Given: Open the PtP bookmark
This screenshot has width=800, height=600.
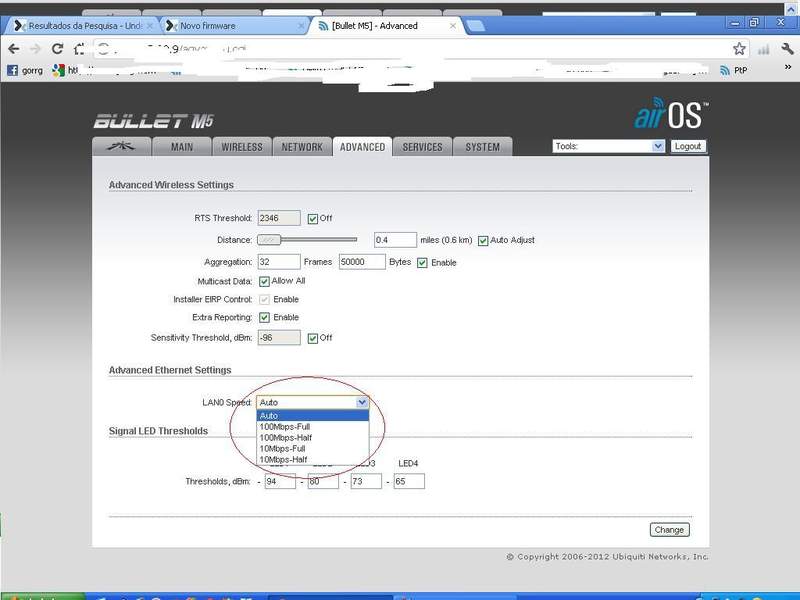Looking at the screenshot, I should 733,70.
